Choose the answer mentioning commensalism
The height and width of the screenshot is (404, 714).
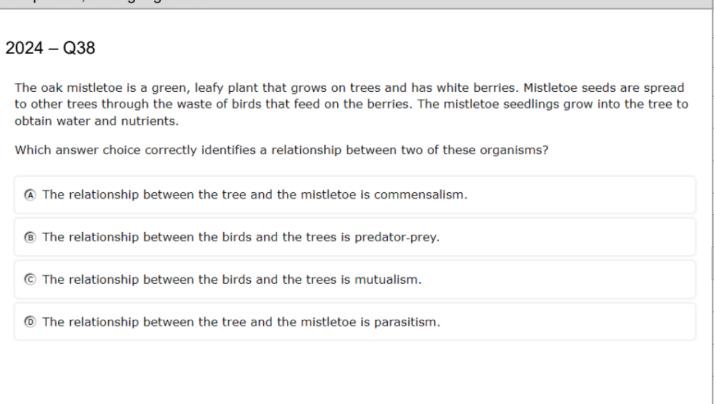pyautogui.click(x=355, y=195)
